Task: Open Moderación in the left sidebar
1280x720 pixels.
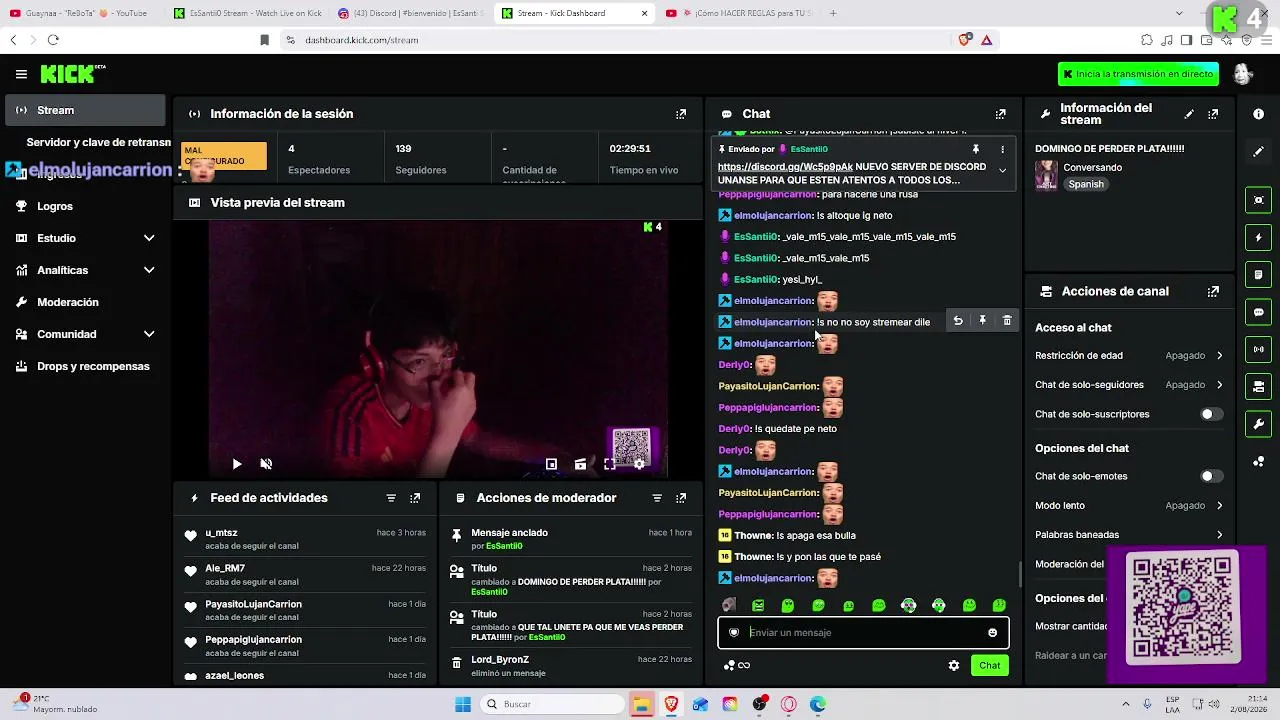Action: coord(85,302)
